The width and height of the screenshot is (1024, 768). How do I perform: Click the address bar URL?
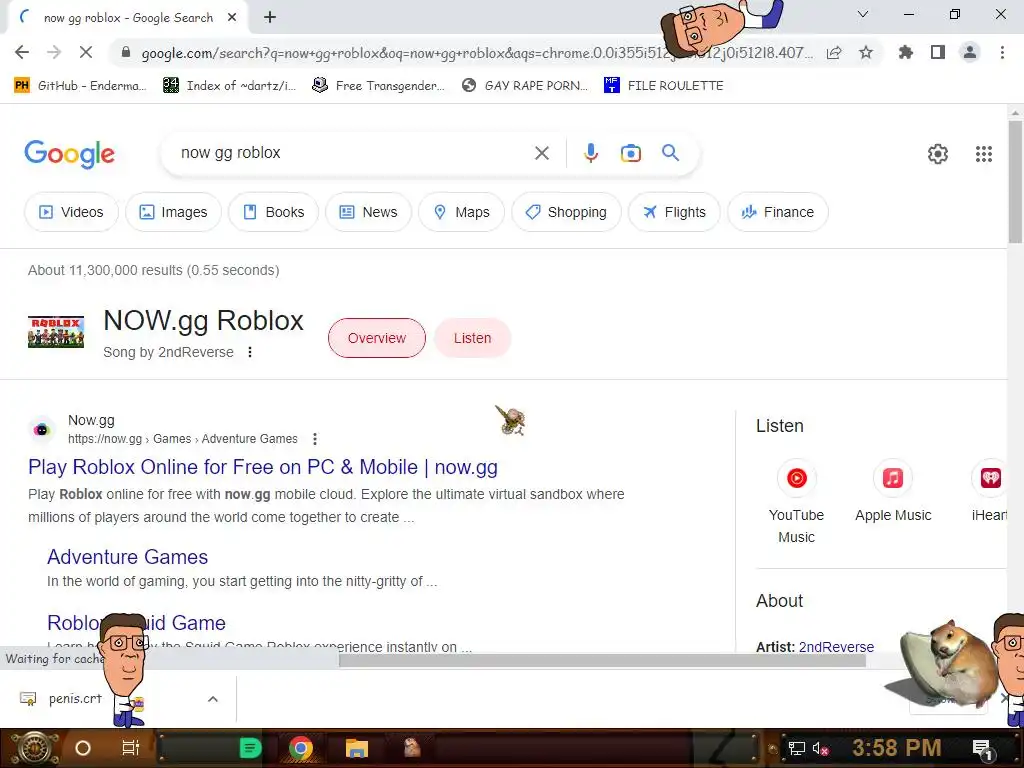click(477, 53)
